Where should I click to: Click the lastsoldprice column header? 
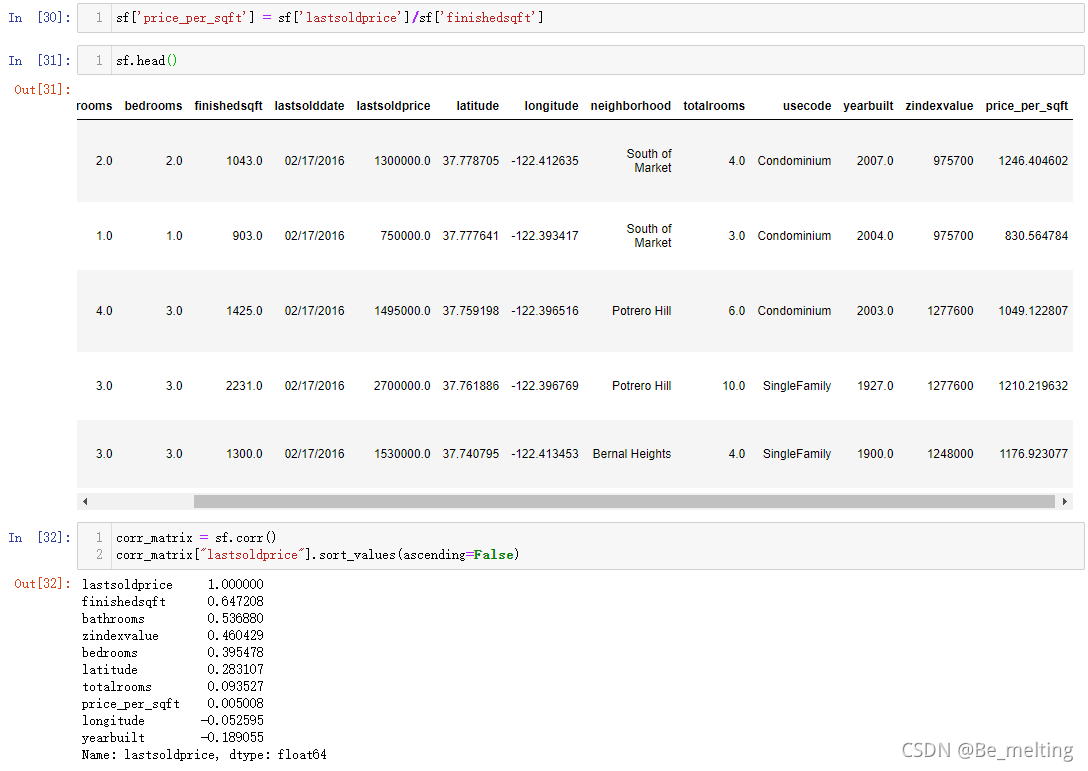[393, 105]
